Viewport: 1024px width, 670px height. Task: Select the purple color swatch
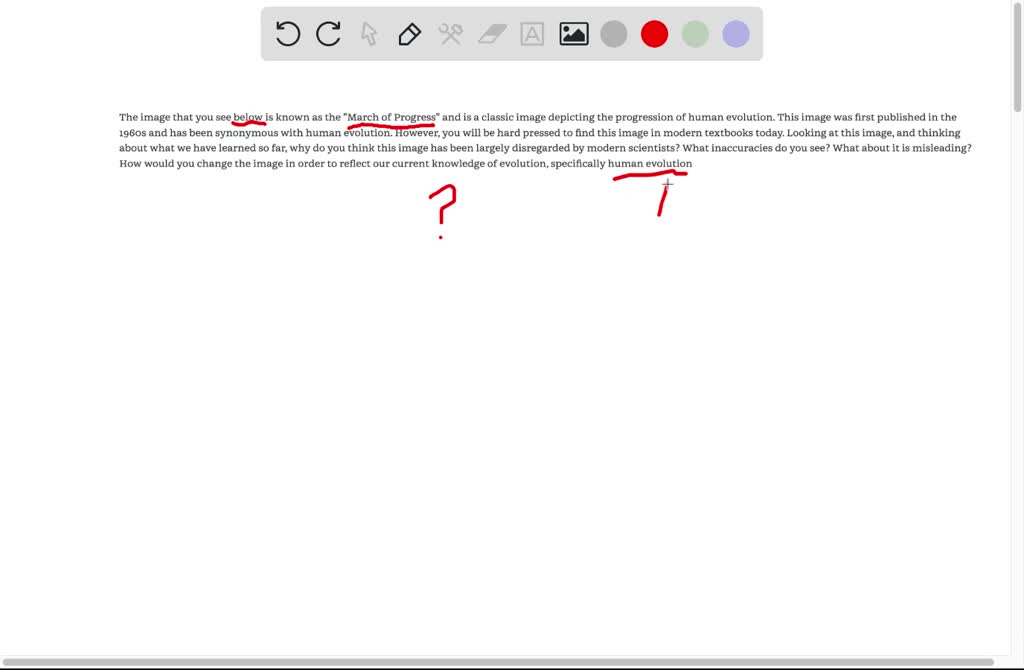coord(735,33)
